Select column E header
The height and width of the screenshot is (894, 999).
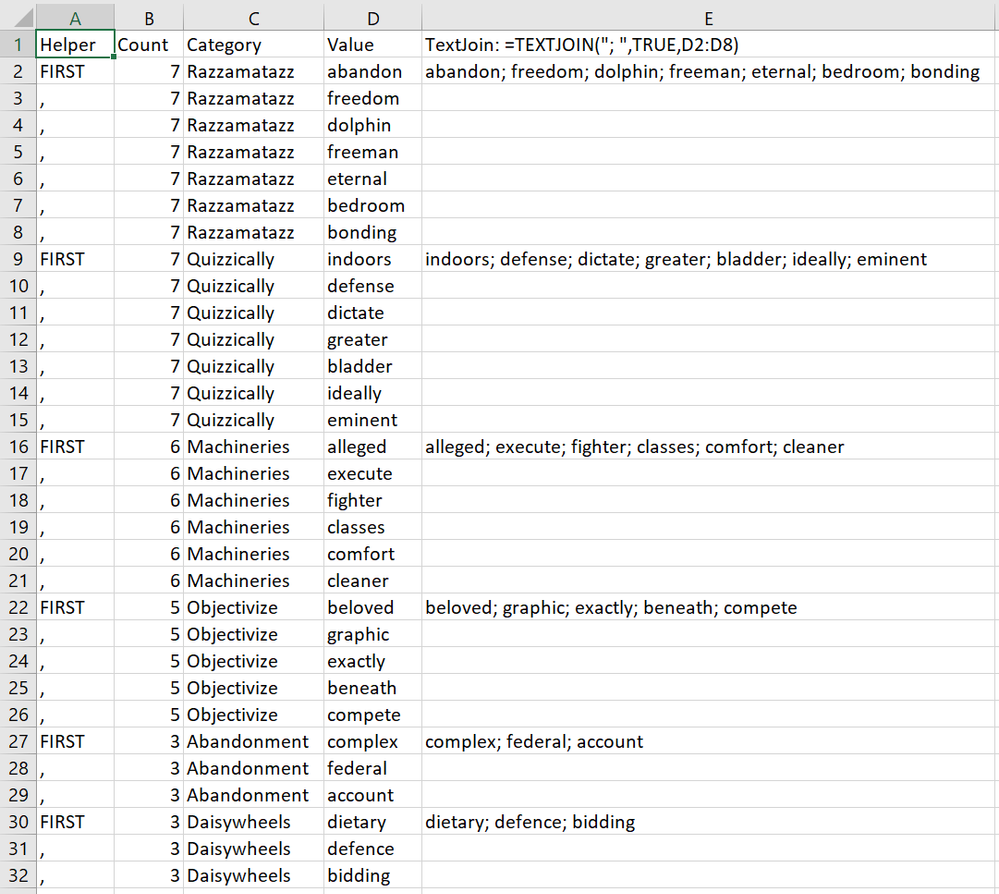coord(708,18)
